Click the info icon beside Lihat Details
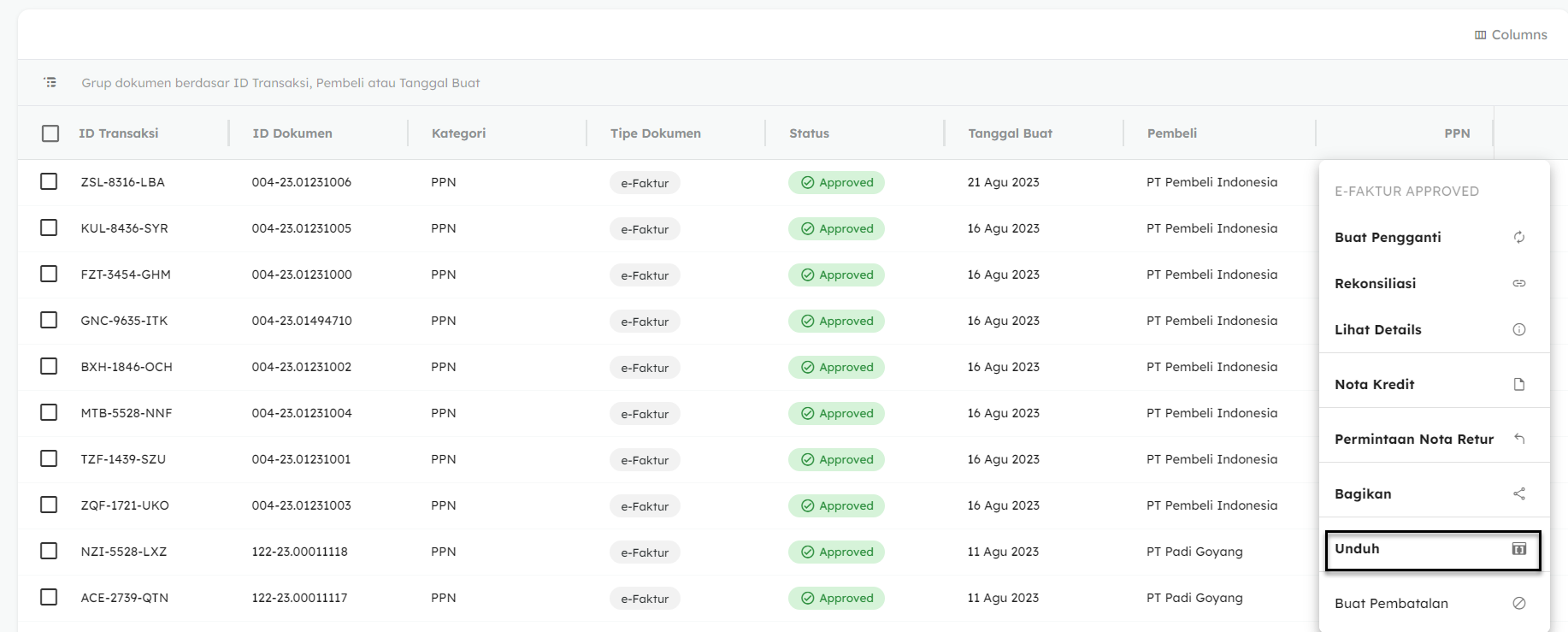 tap(1518, 330)
